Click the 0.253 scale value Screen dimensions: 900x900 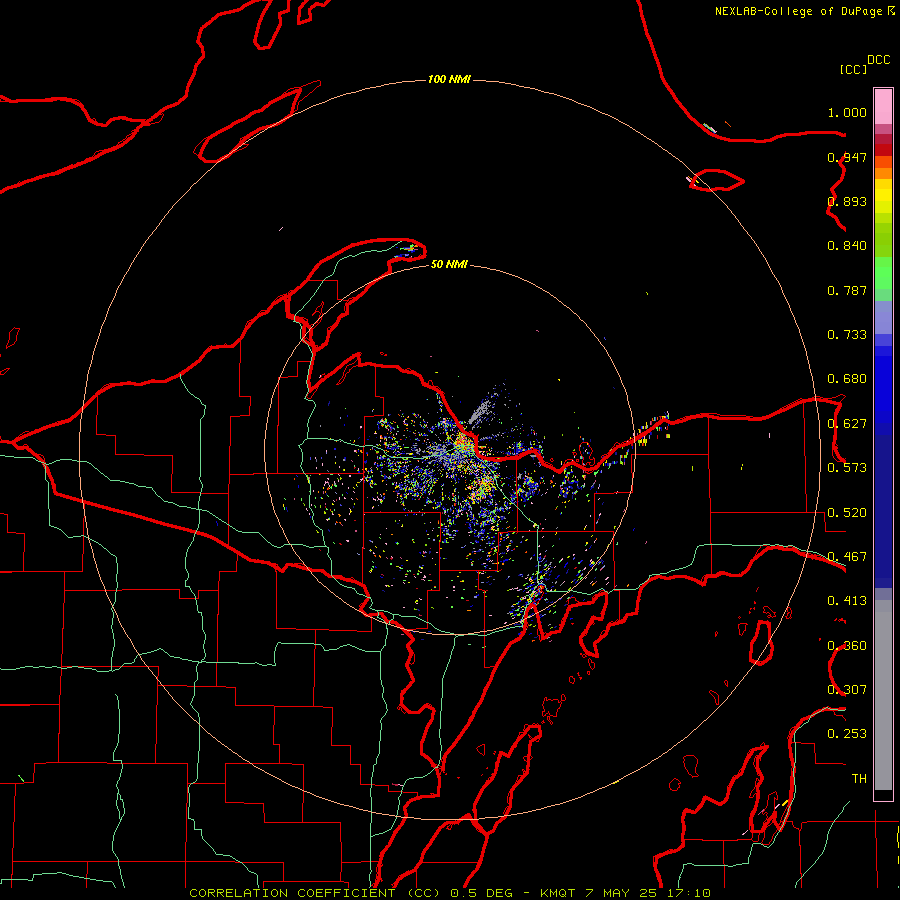pyautogui.click(x=847, y=734)
